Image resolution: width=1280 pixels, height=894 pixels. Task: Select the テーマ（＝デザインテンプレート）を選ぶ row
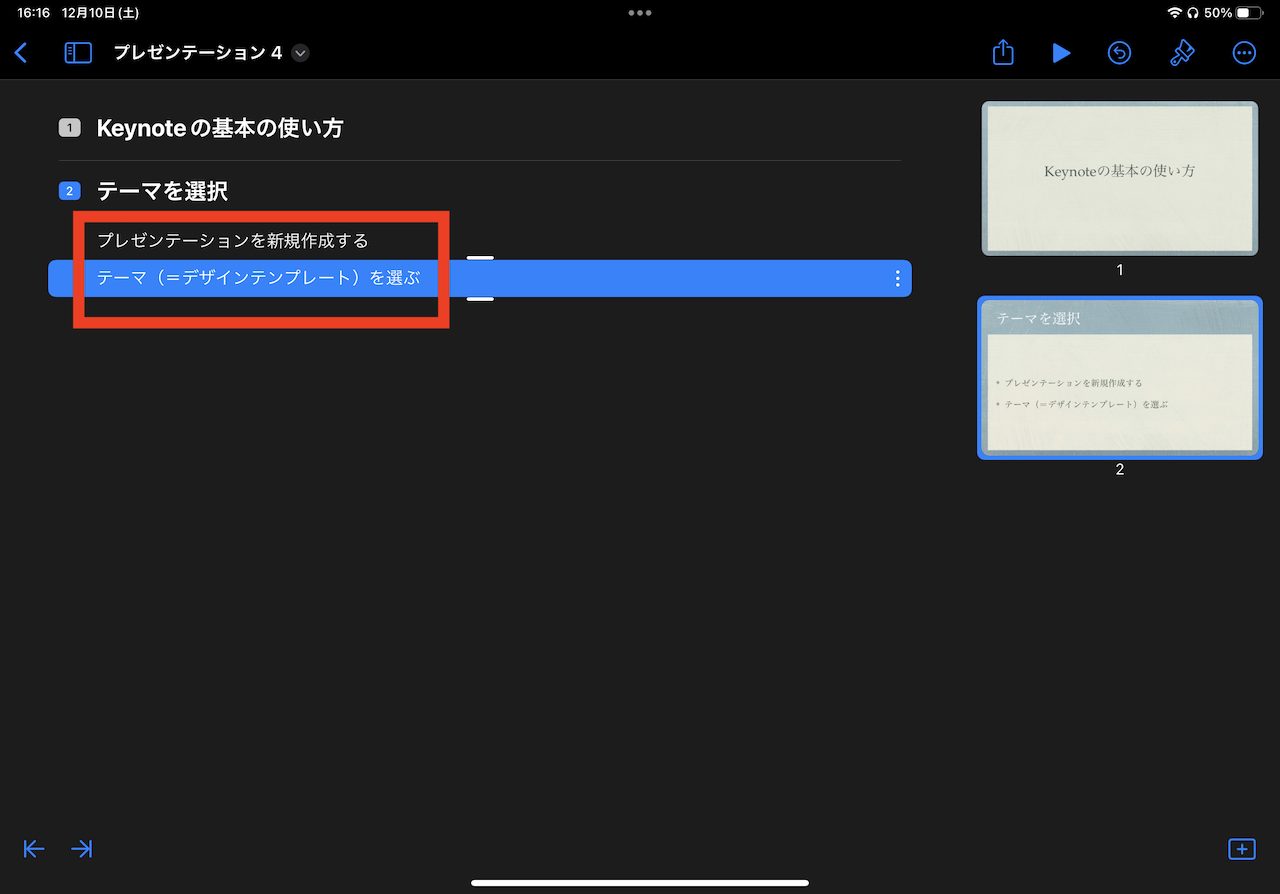[480, 278]
